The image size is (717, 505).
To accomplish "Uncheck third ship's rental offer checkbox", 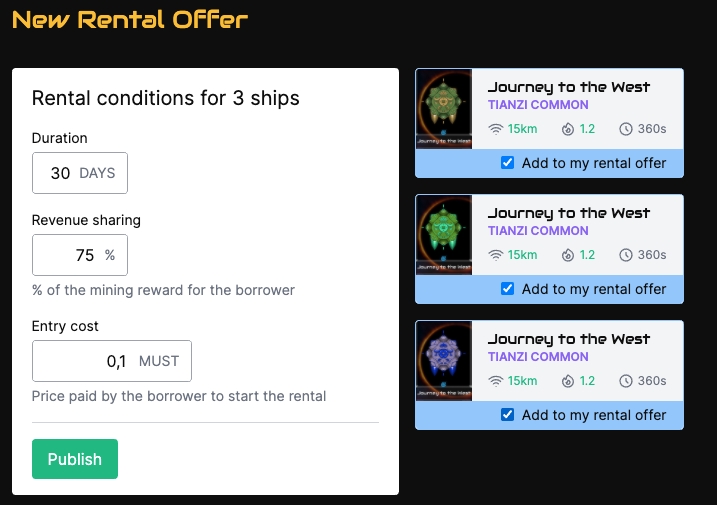I will pyautogui.click(x=508, y=415).
